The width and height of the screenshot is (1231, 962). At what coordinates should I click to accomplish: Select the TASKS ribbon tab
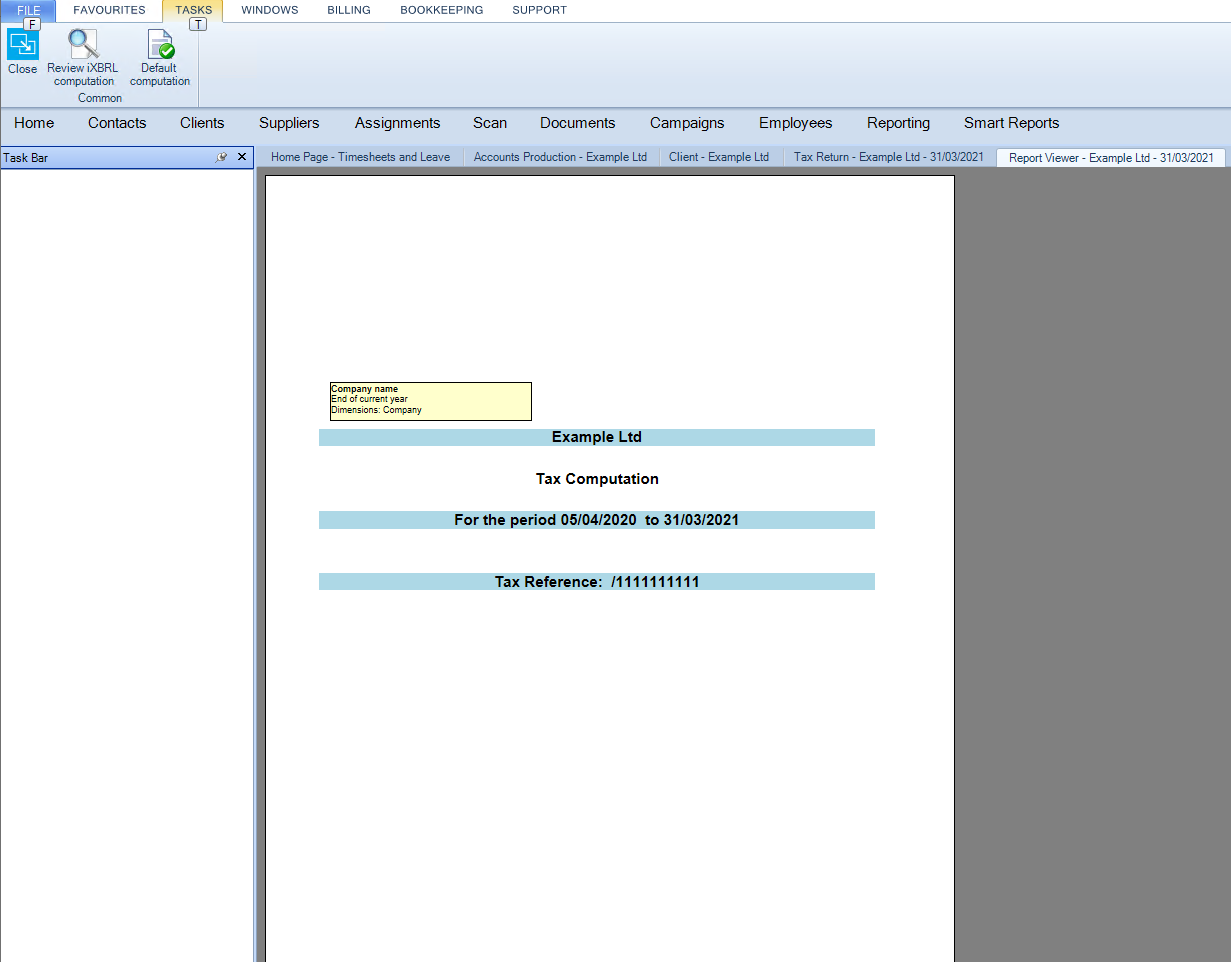[193, 10]
